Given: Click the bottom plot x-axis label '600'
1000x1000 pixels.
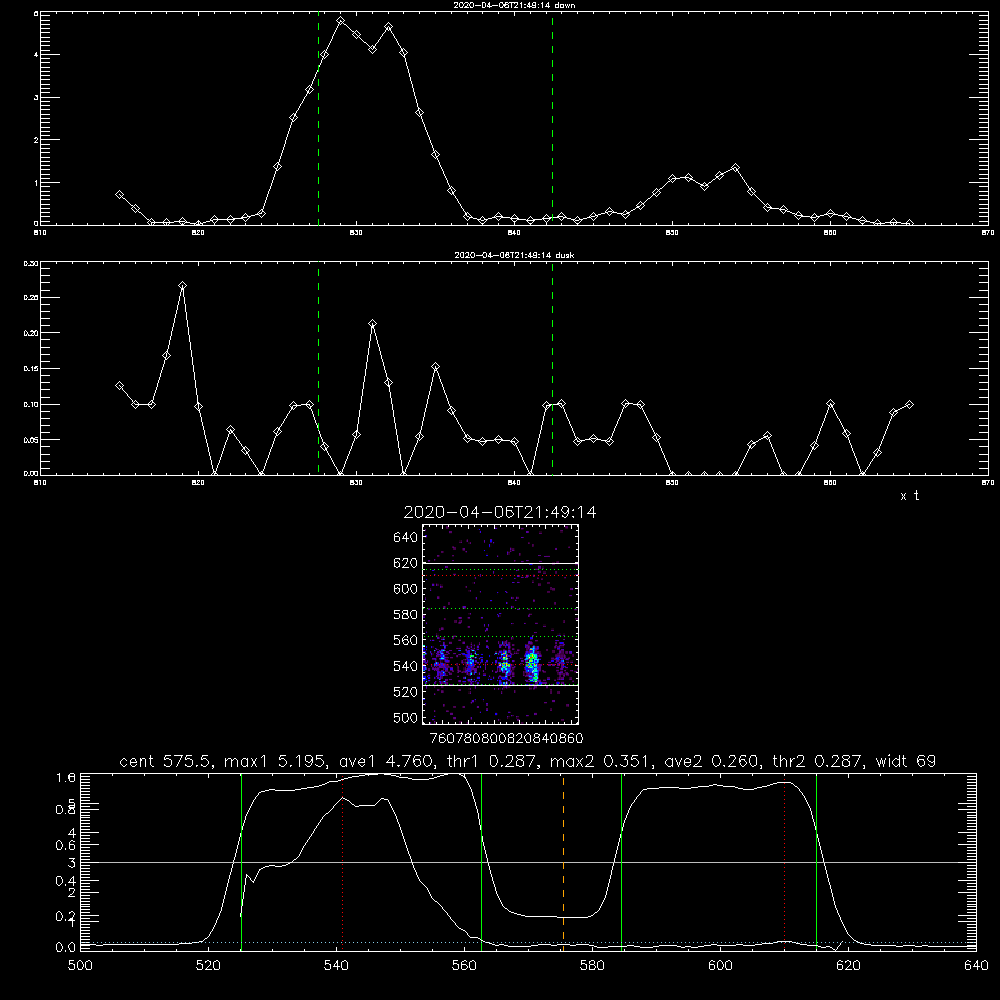Looking at the screenshot, I should tap(720, 966).
